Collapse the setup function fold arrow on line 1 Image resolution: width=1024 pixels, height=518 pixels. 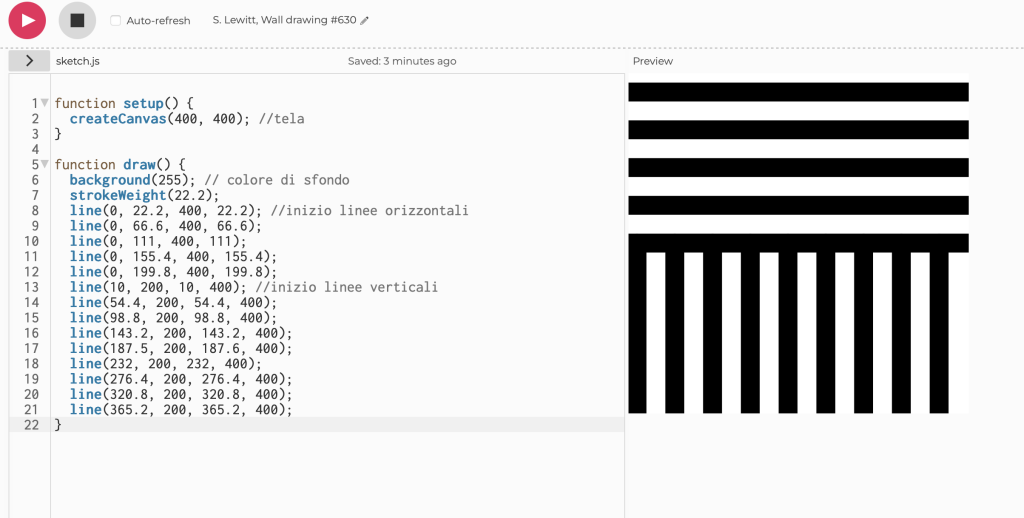click(45, 103)
